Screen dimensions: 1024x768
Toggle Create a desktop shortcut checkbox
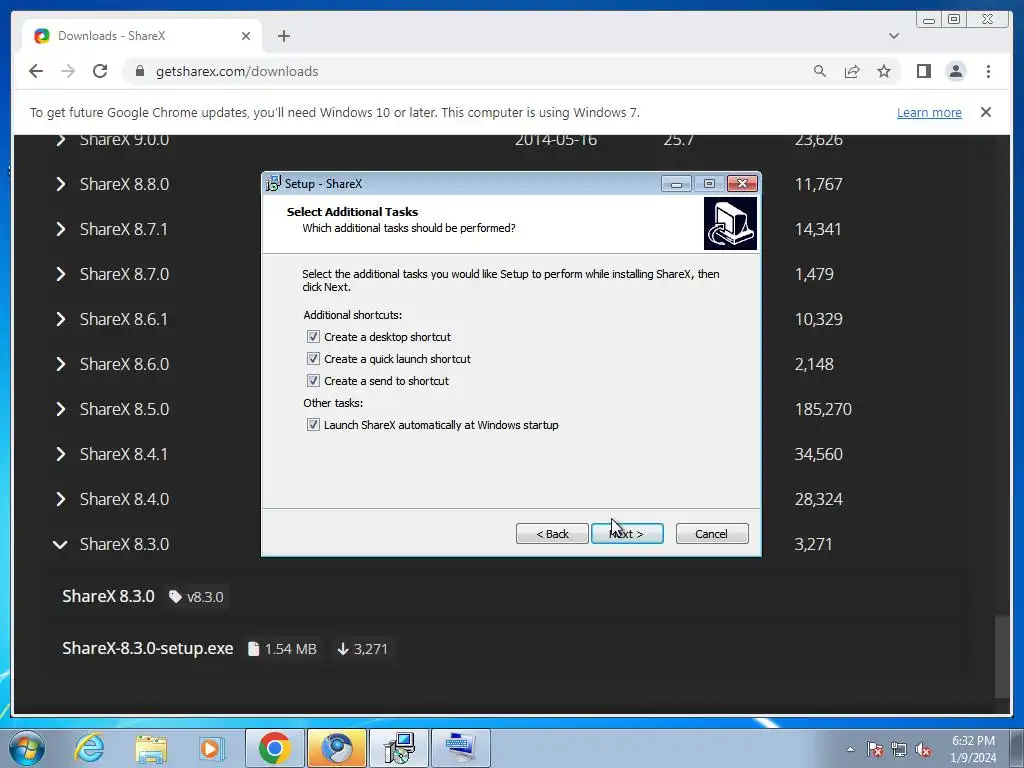(313, 337)
